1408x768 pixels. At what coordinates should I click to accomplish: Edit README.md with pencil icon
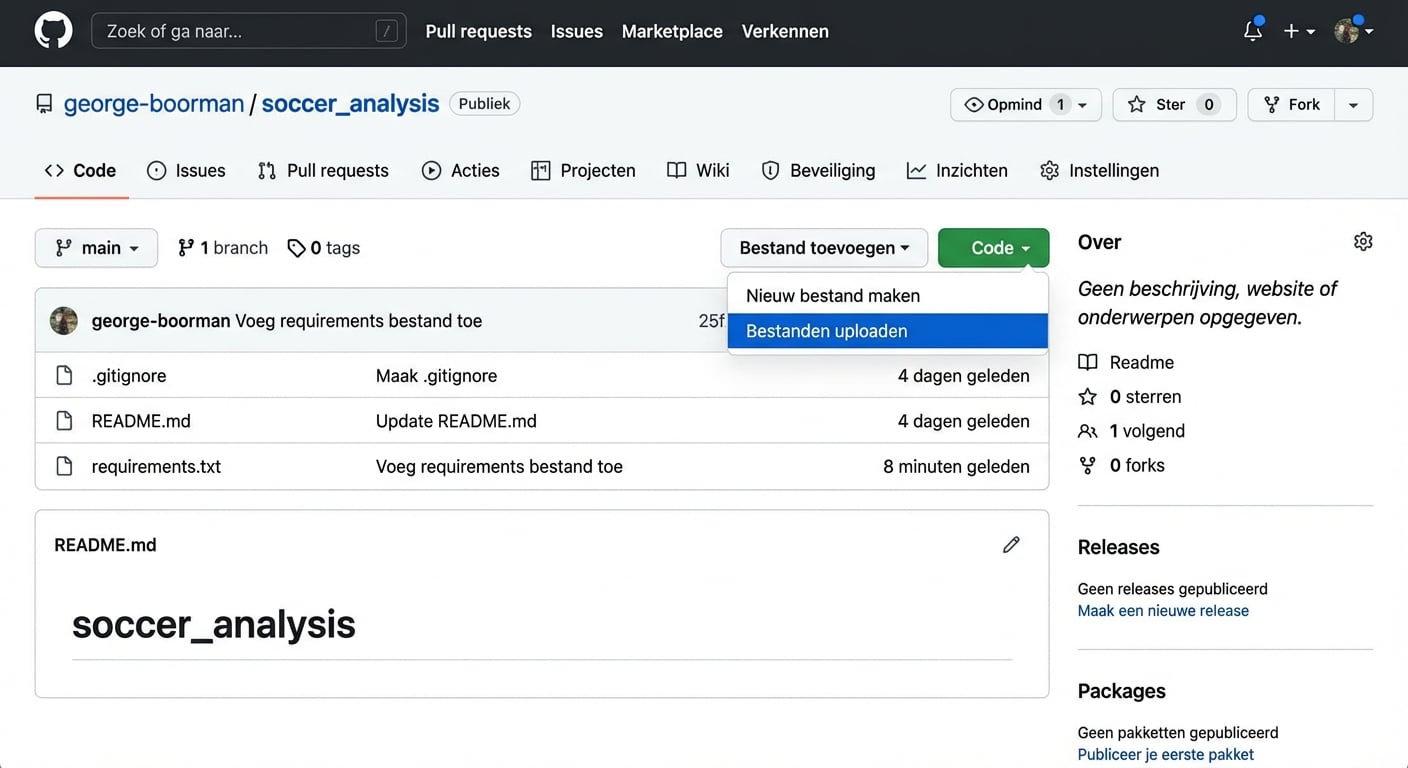tap(1011, 545)
